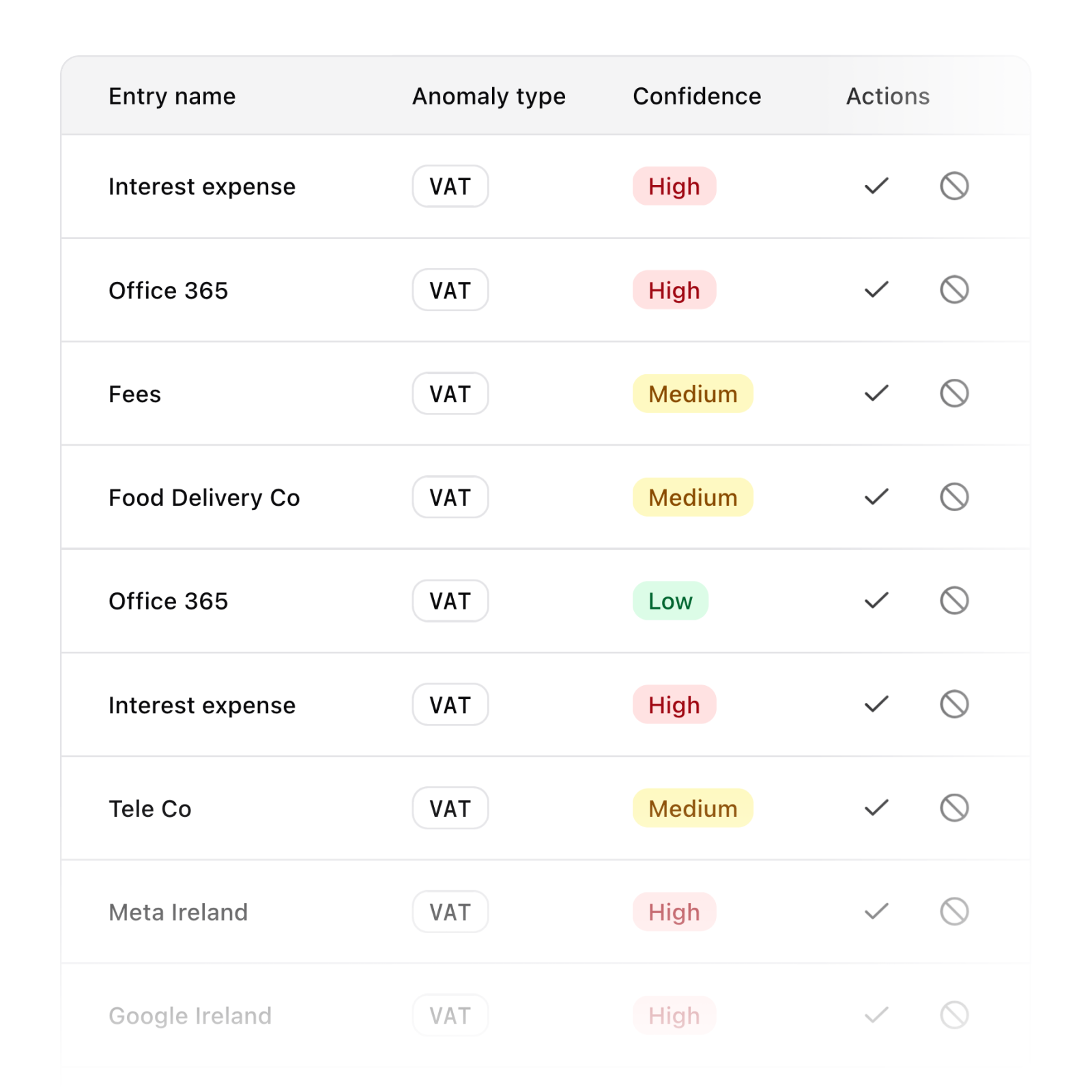
Task: Dismiss the Office 365 high-confidence anomaly
Action: [x=953, y=289]
